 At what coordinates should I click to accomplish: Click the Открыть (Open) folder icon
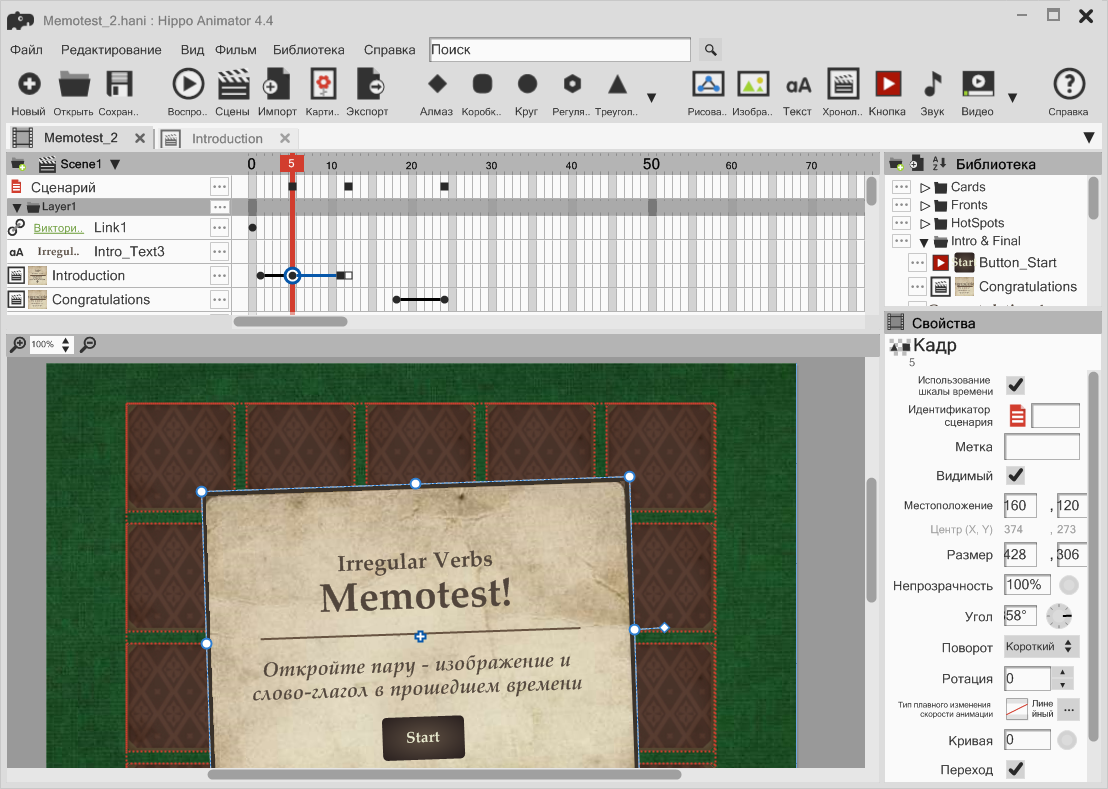coord(73,84)
